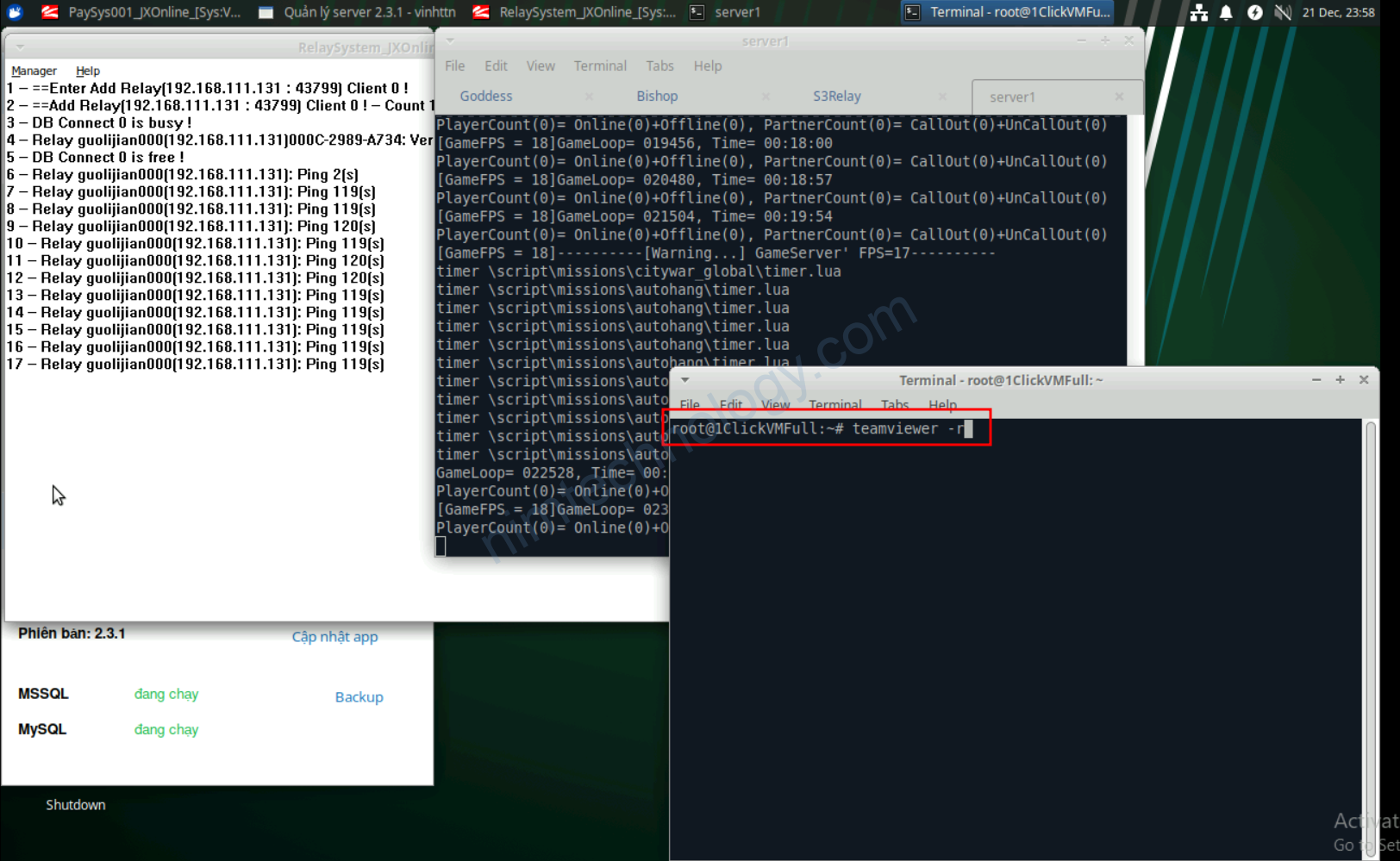The height and width of the screenshot is (861, 1400).
Task: Open the applications menu in taskbar
Action: (14, 12)
